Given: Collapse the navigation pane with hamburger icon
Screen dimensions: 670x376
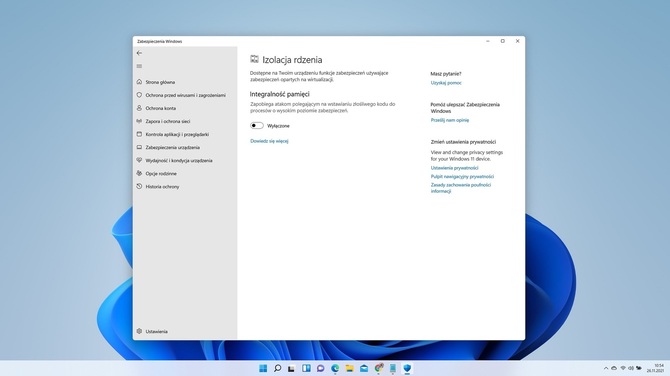Looking at the screenshot, I should (139, 66).
